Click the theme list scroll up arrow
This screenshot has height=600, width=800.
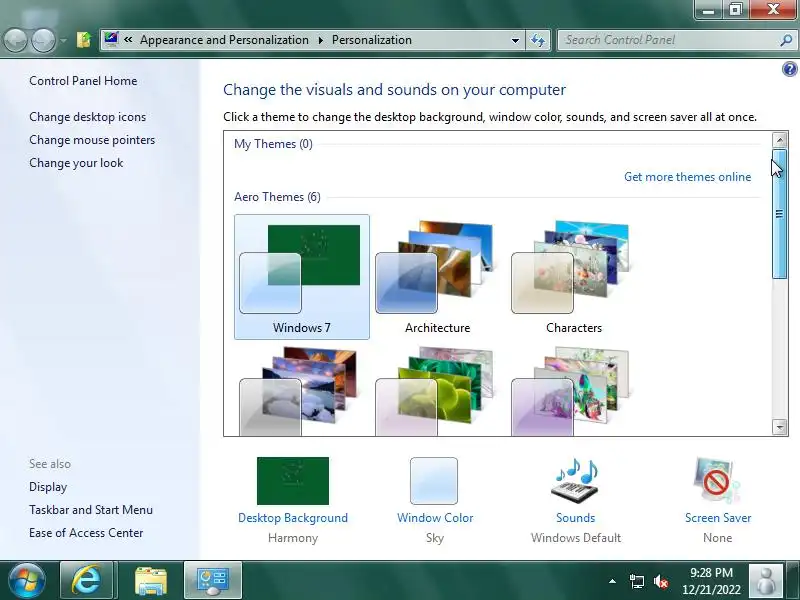pyautogui.click(x=779, y=139)
